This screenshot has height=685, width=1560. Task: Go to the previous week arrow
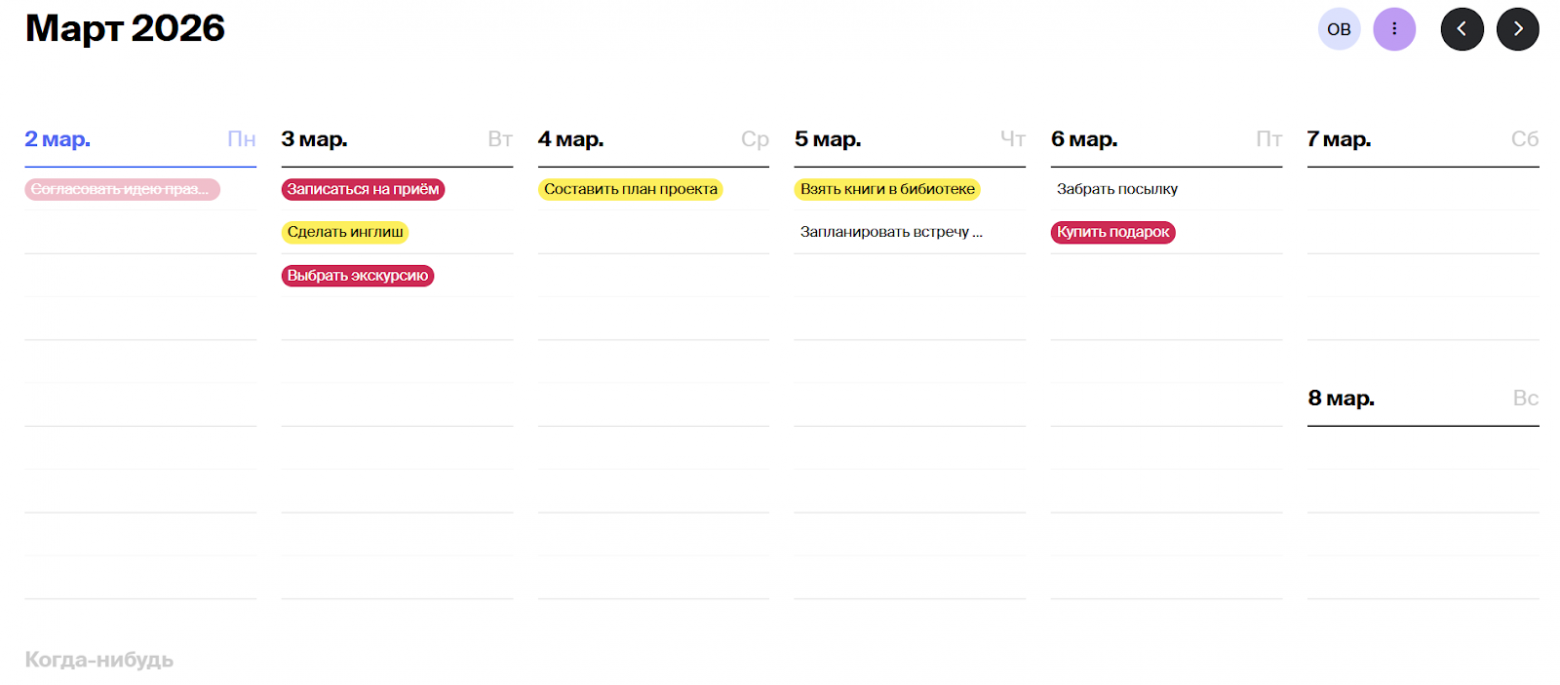(x=1461, y=29)
